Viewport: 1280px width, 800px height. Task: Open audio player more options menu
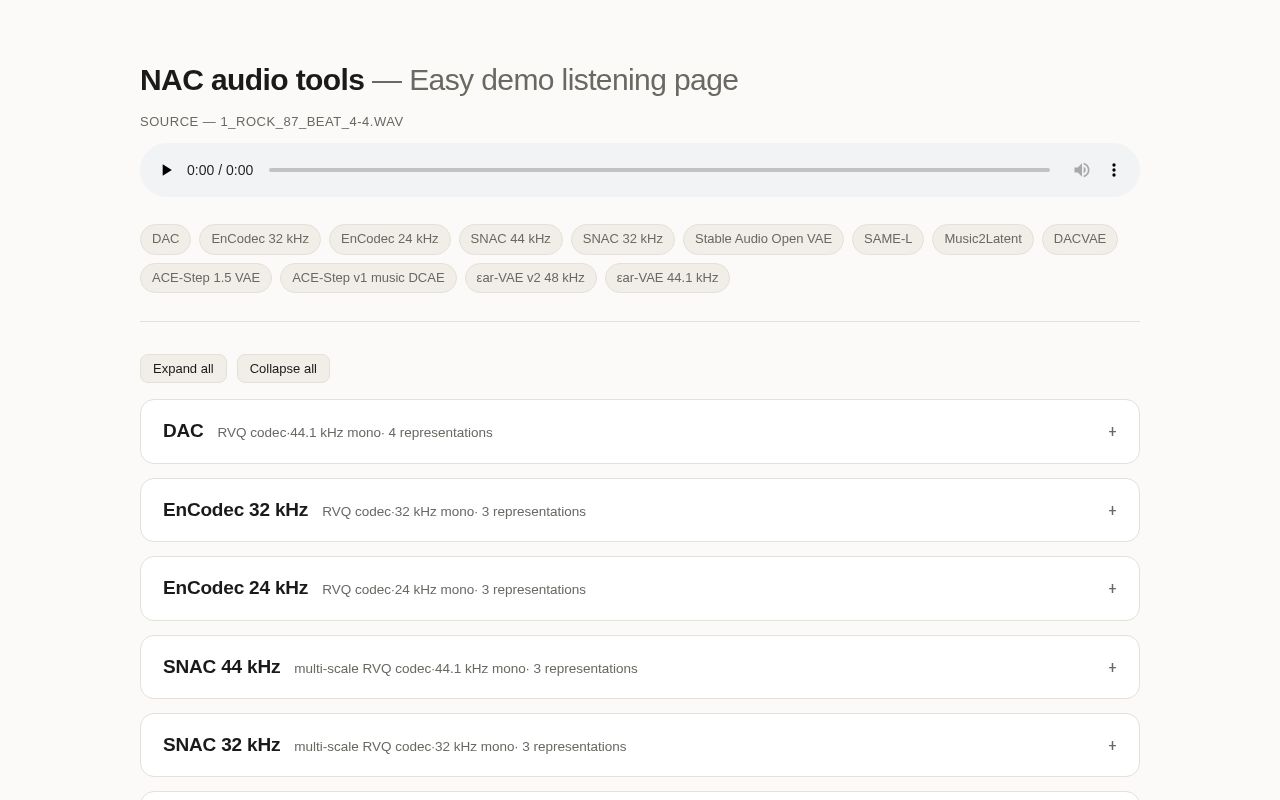[1114, 170]
